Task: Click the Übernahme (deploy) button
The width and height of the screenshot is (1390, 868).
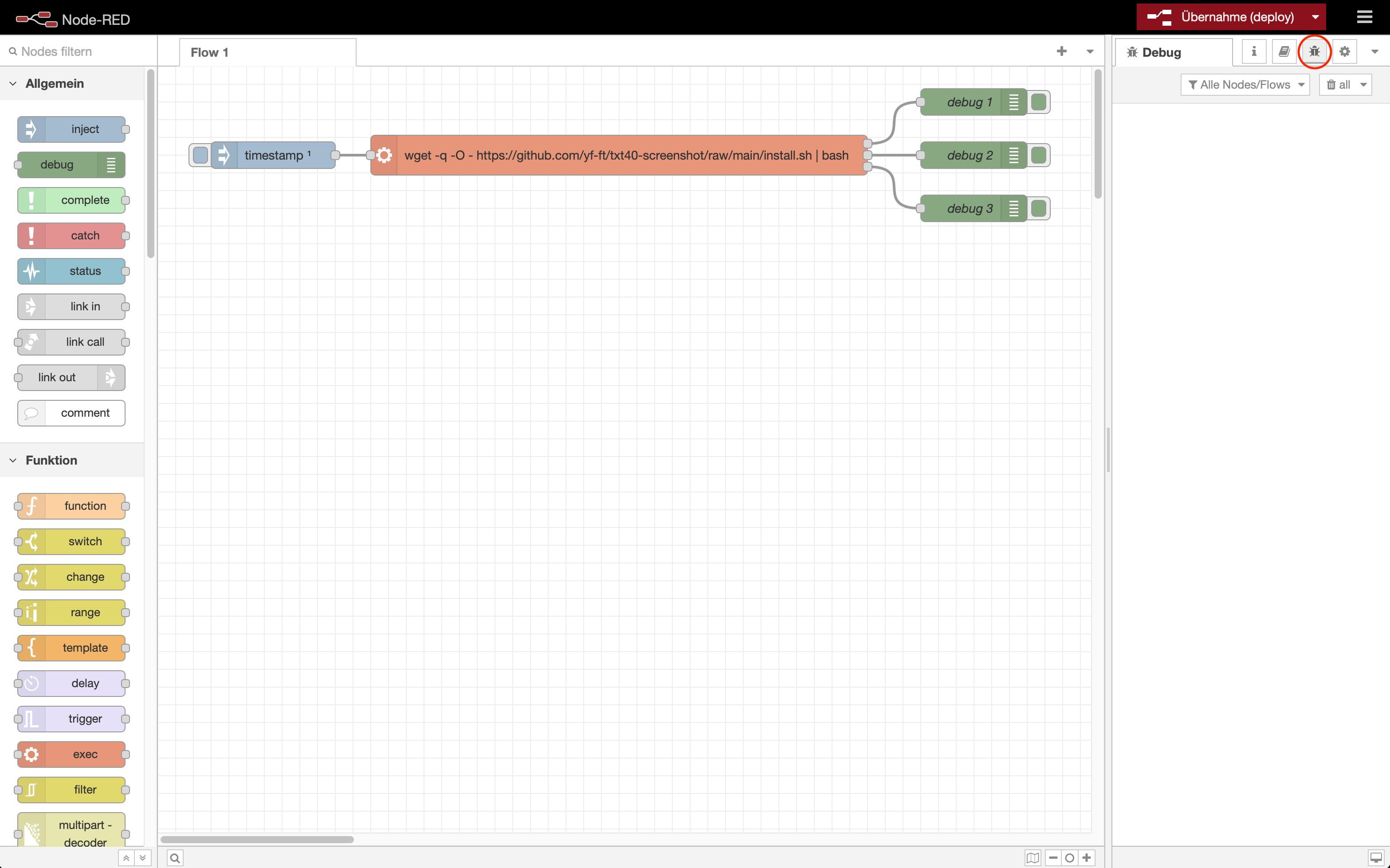Action: [x=1221, y=17]
